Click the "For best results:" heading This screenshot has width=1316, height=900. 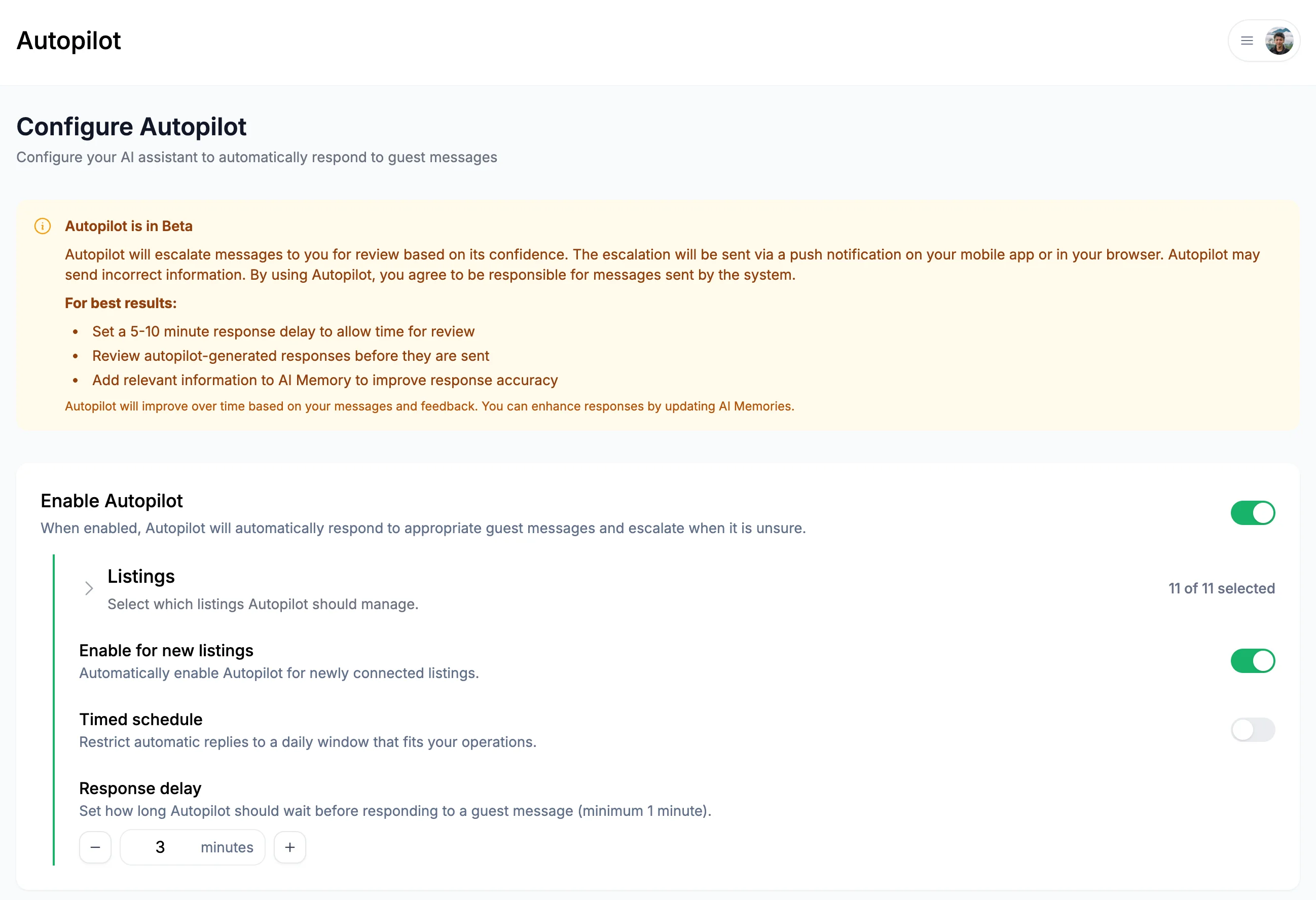121,304
